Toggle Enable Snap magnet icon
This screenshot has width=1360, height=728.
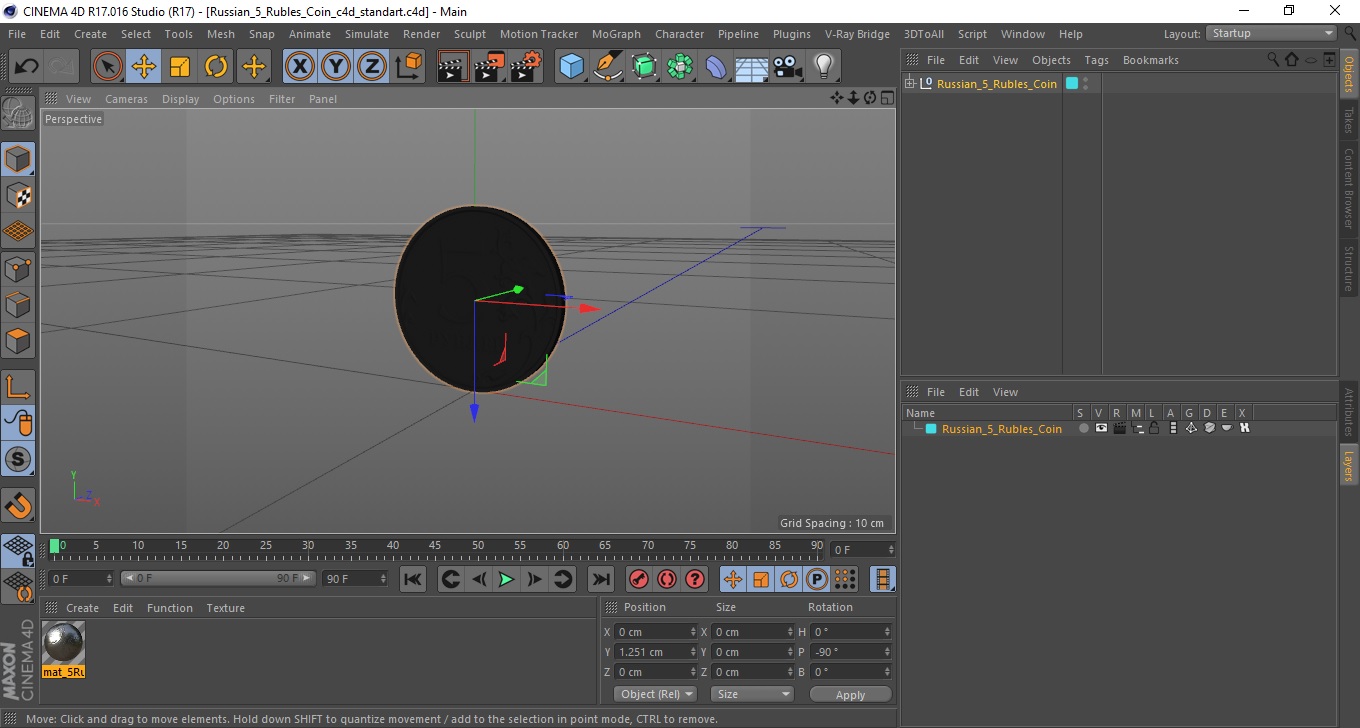click(18, 505)
